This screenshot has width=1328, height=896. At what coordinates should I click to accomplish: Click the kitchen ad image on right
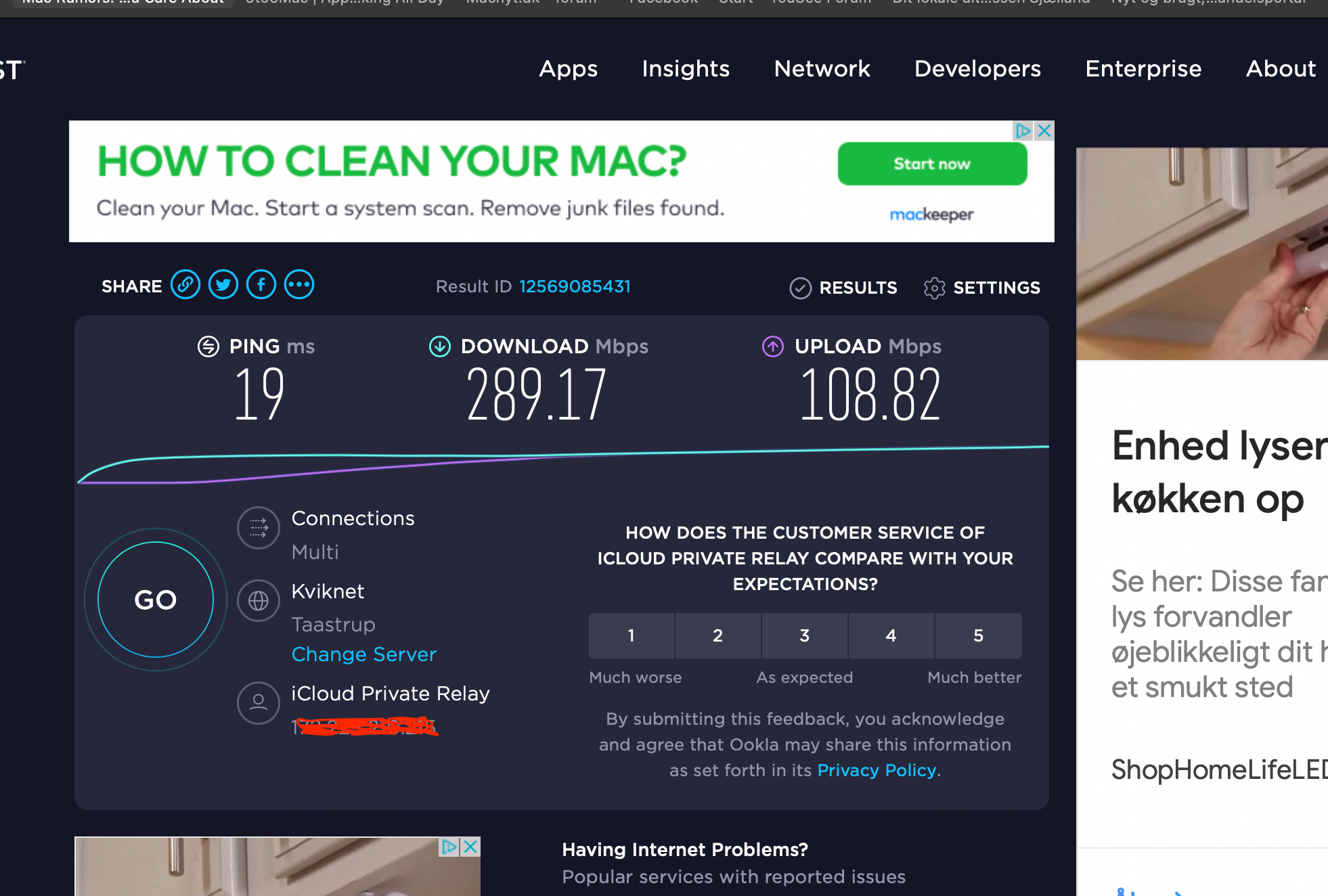pyautogui.click(x=1202, y=254)
